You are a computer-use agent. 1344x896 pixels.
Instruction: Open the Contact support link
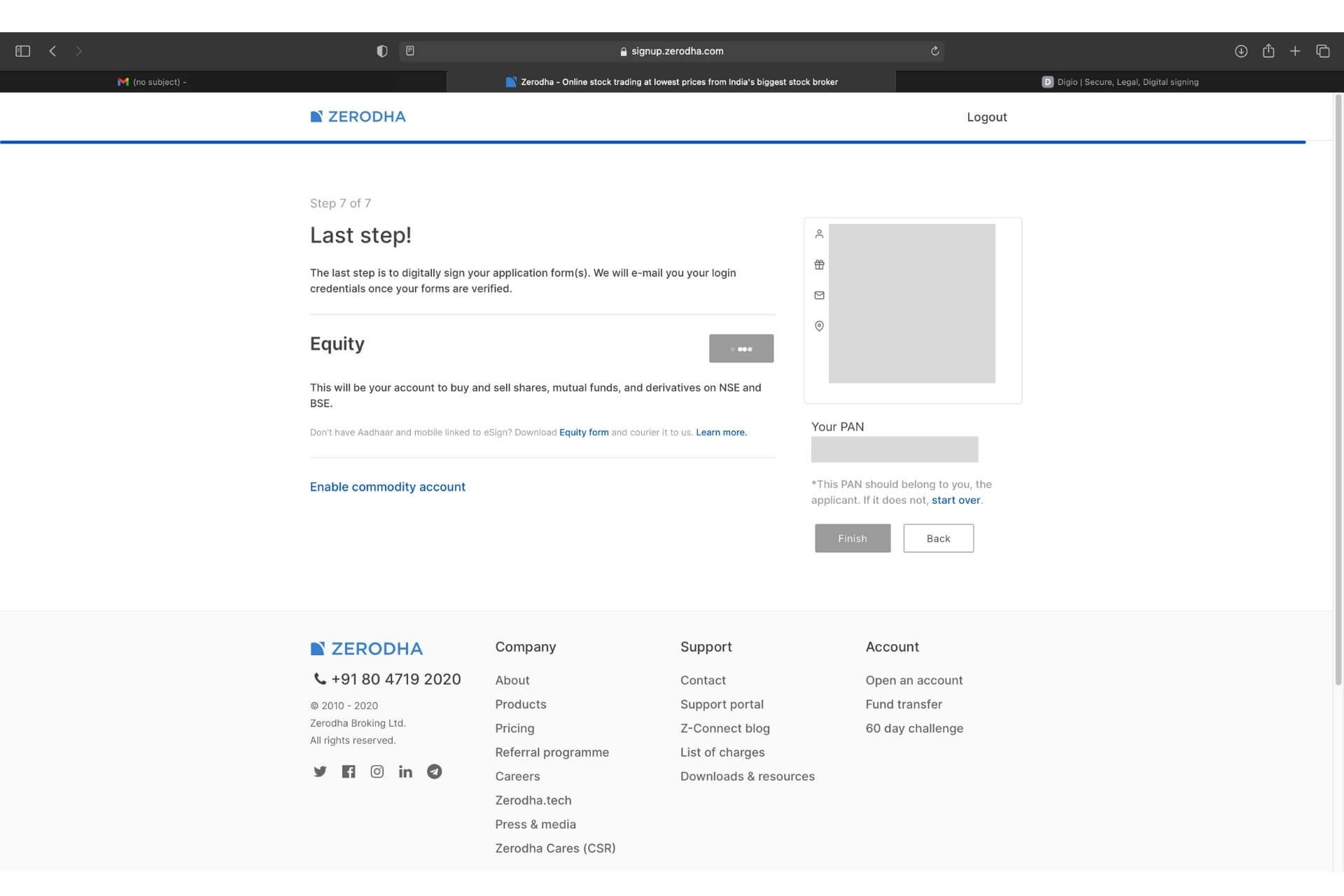pos(703,680)
